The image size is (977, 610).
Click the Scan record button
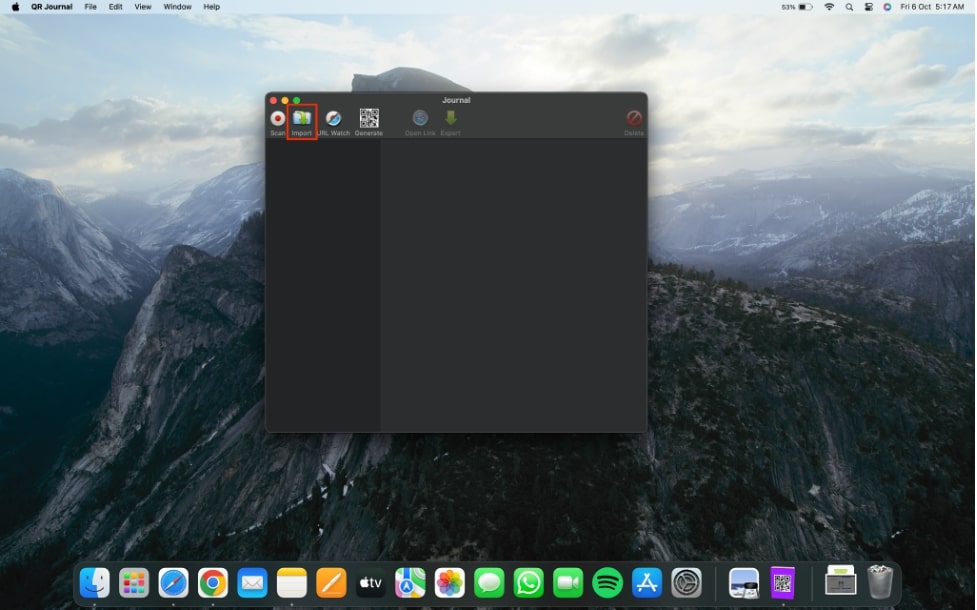277,118
